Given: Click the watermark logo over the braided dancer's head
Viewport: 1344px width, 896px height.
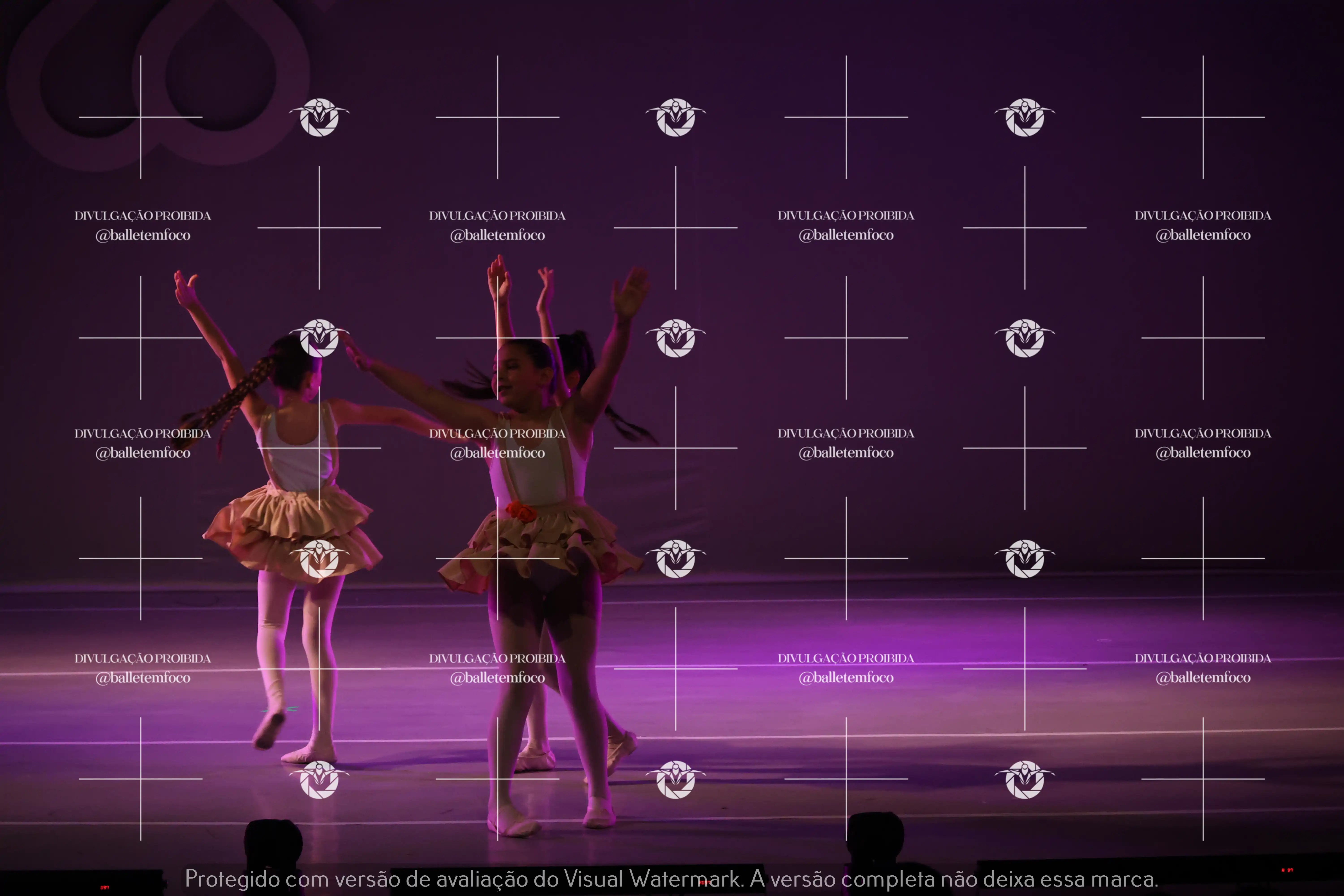Looking at the screenshot, I should click(x=319, y=338).
